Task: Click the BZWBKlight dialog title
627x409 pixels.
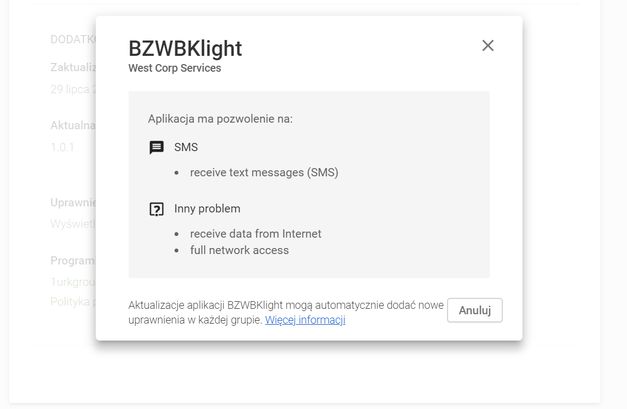Action: [185, 49]
